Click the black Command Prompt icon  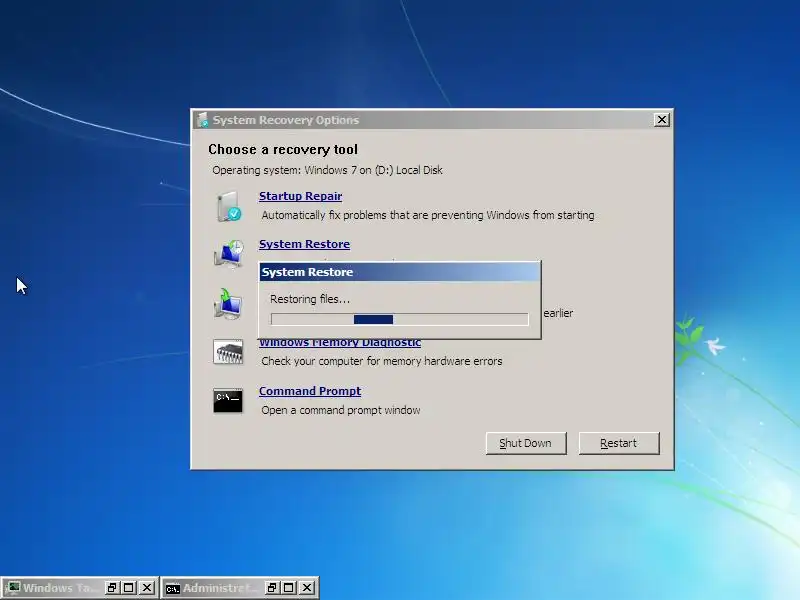click(x=228, y=401)
